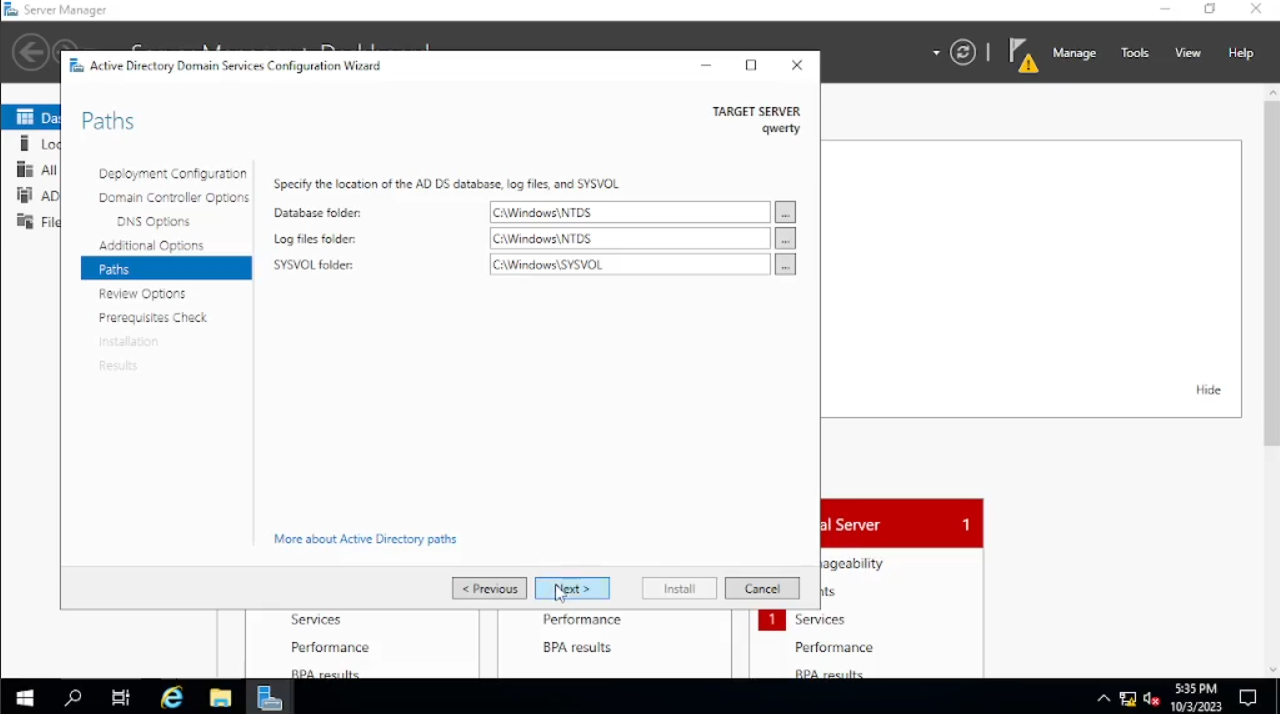Screen dimensions: 1280x714
Task: Open the Tools menu
Action: (1135, 53)
